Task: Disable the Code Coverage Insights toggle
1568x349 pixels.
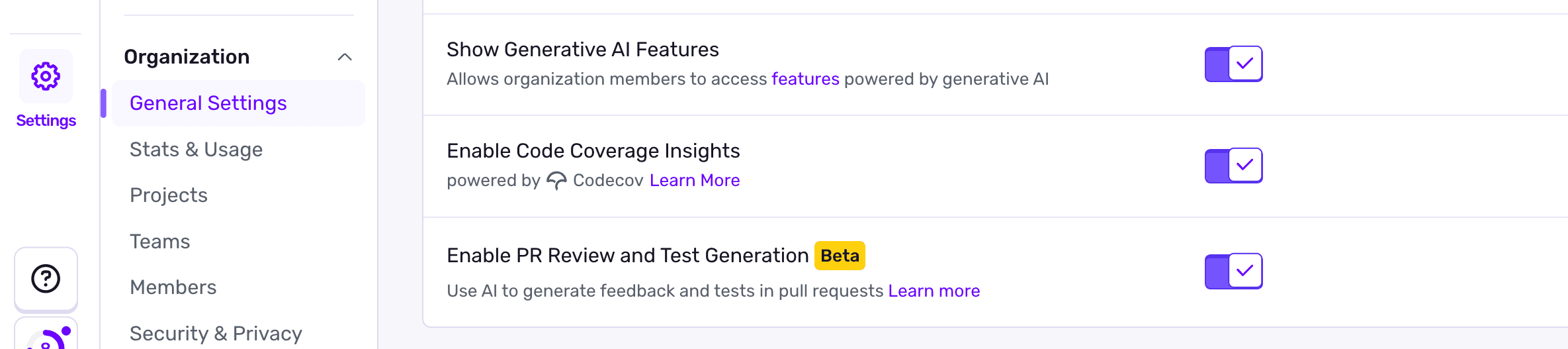Action: tap(1233, 166)
